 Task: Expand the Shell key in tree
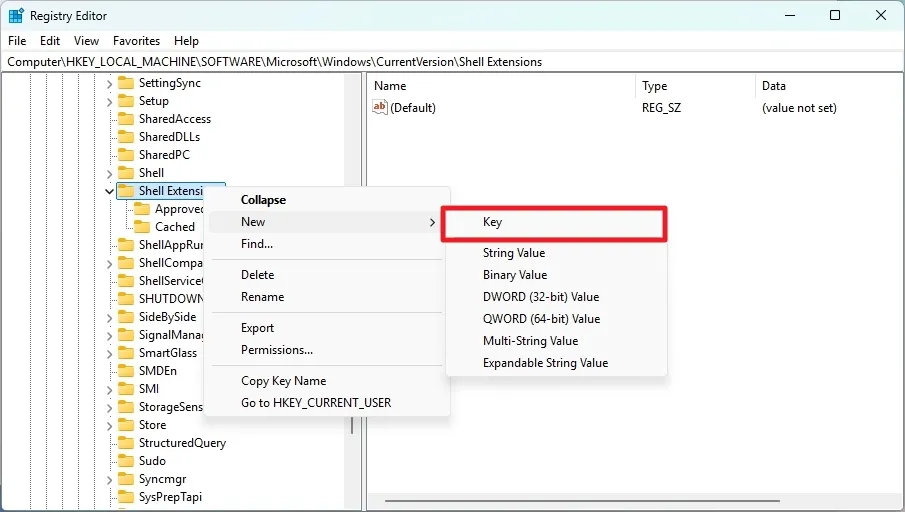[109, 173]
